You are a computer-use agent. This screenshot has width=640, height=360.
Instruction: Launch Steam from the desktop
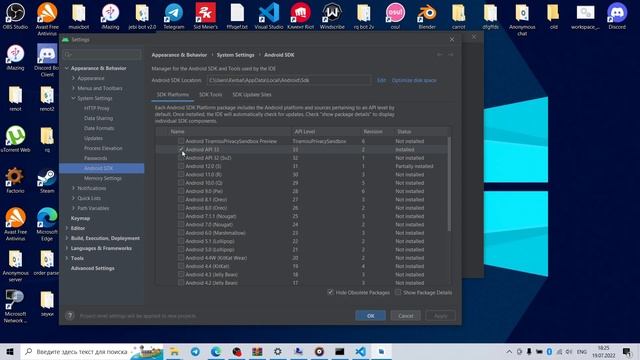click(47, 180)
